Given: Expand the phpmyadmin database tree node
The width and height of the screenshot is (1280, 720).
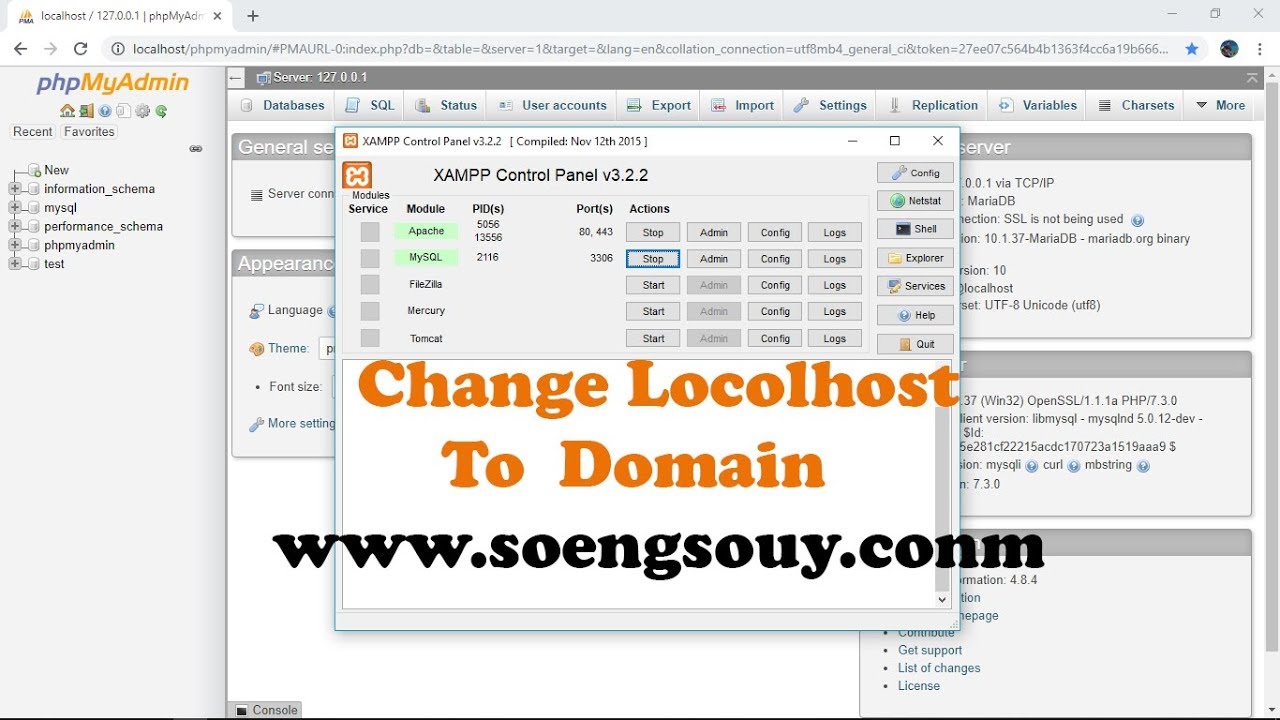Looking at the screenshot, I should point(15,245).
